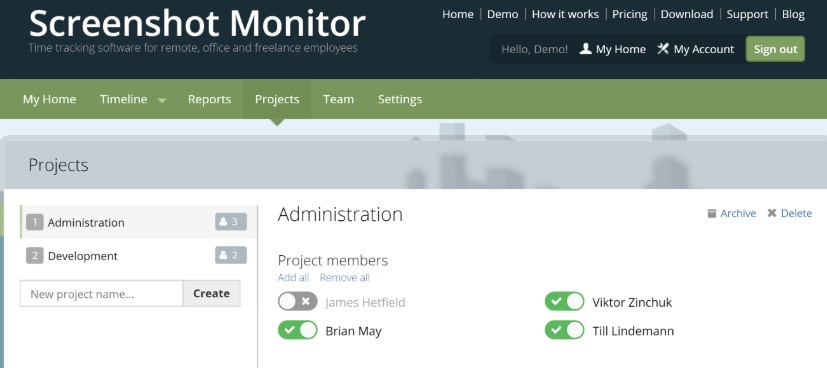Viewport: 827px width, 368px height.
Task: Click Administration's 3 members badge
Action: click(230, 222)
